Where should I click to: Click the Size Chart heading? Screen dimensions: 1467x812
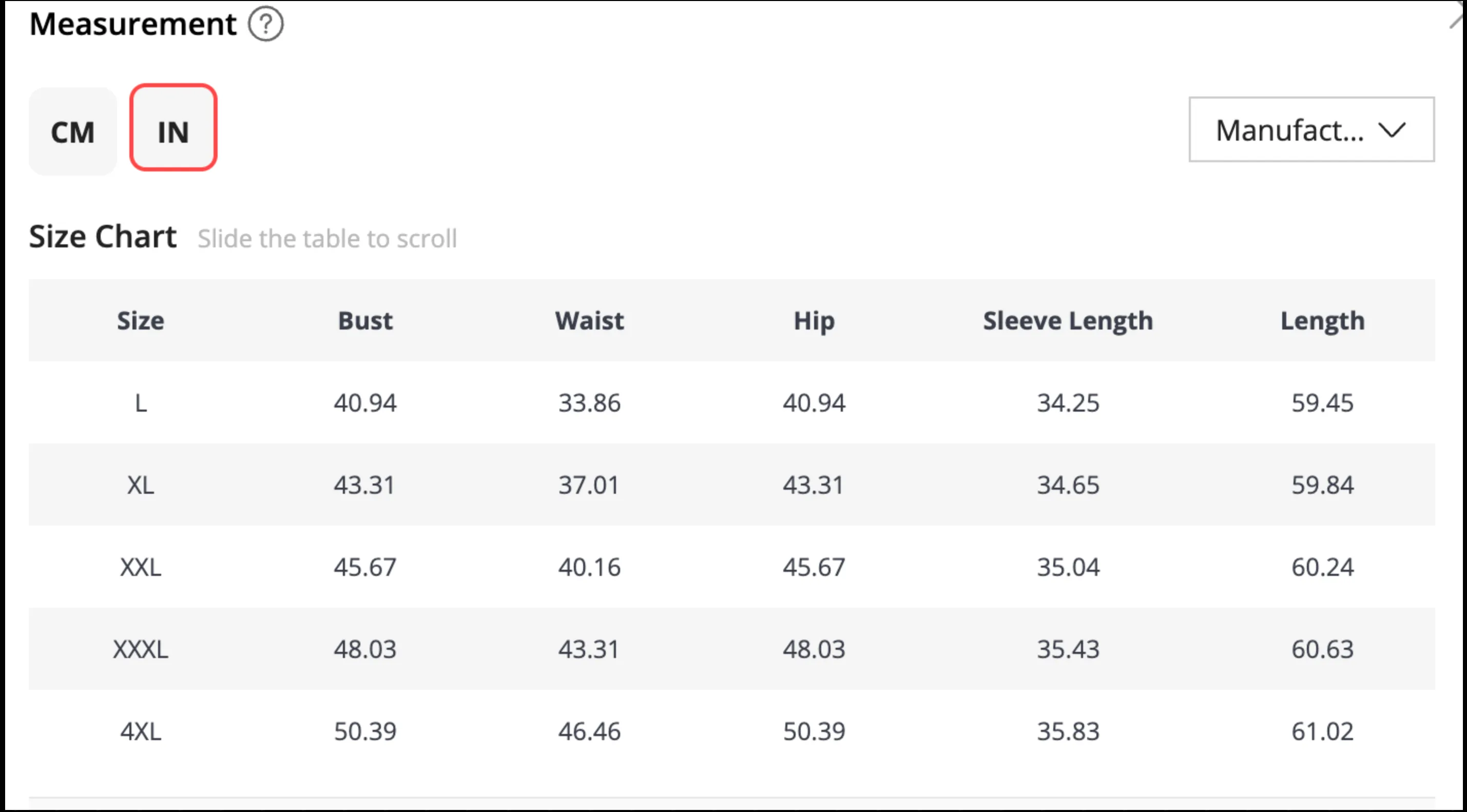click(x=103, y=237)
